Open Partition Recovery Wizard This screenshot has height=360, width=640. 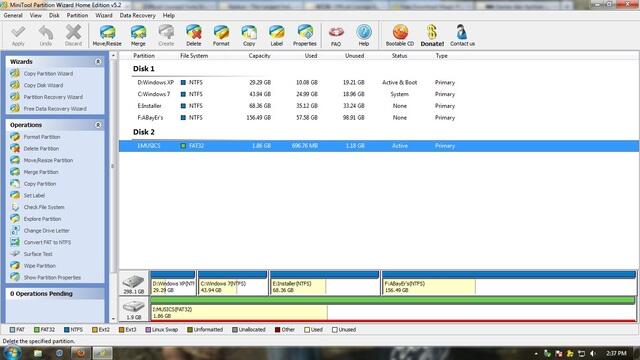coord(53,97)
